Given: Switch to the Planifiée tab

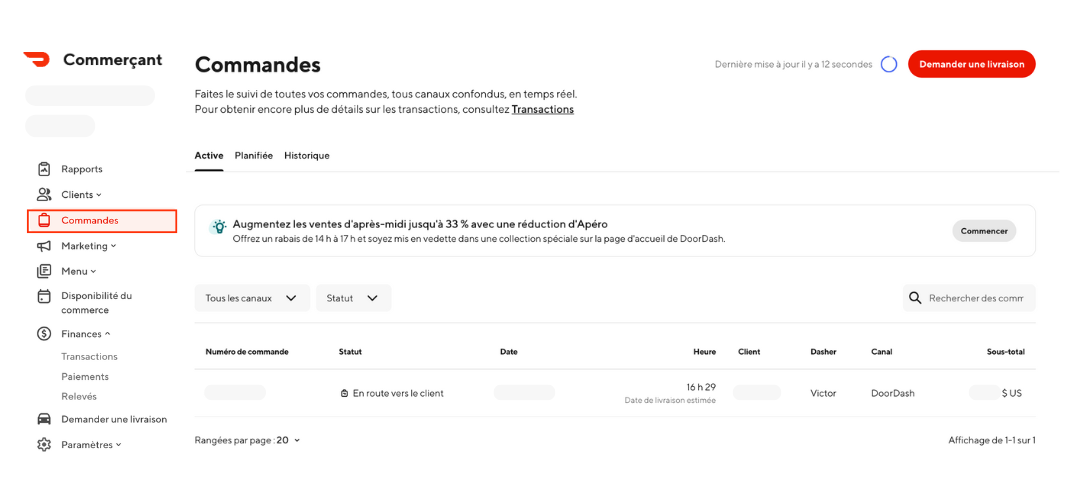Looking at the screenshot, I should [253, 156].
